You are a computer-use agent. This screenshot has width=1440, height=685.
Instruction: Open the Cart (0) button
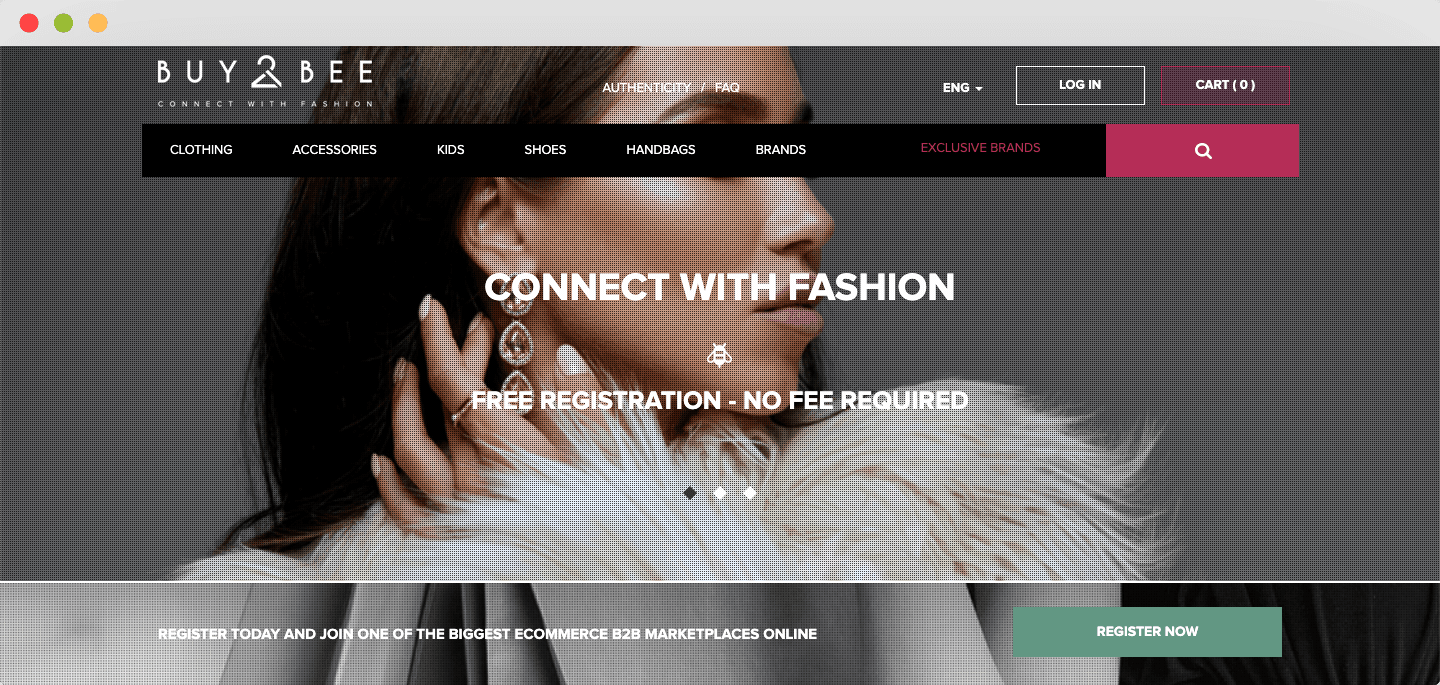click(x=1225, y=85)
